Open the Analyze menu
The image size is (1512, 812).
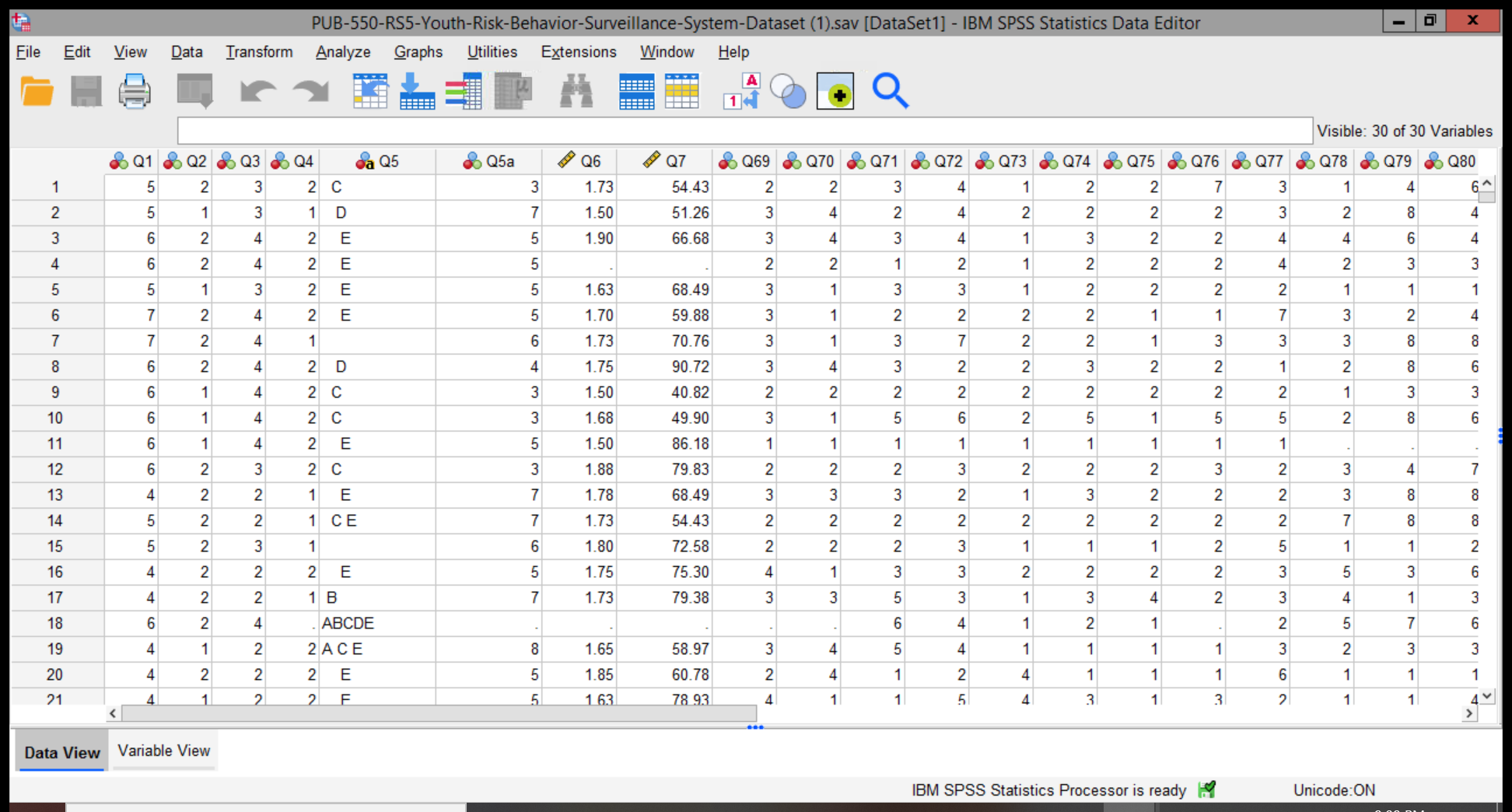coord(343,52)
